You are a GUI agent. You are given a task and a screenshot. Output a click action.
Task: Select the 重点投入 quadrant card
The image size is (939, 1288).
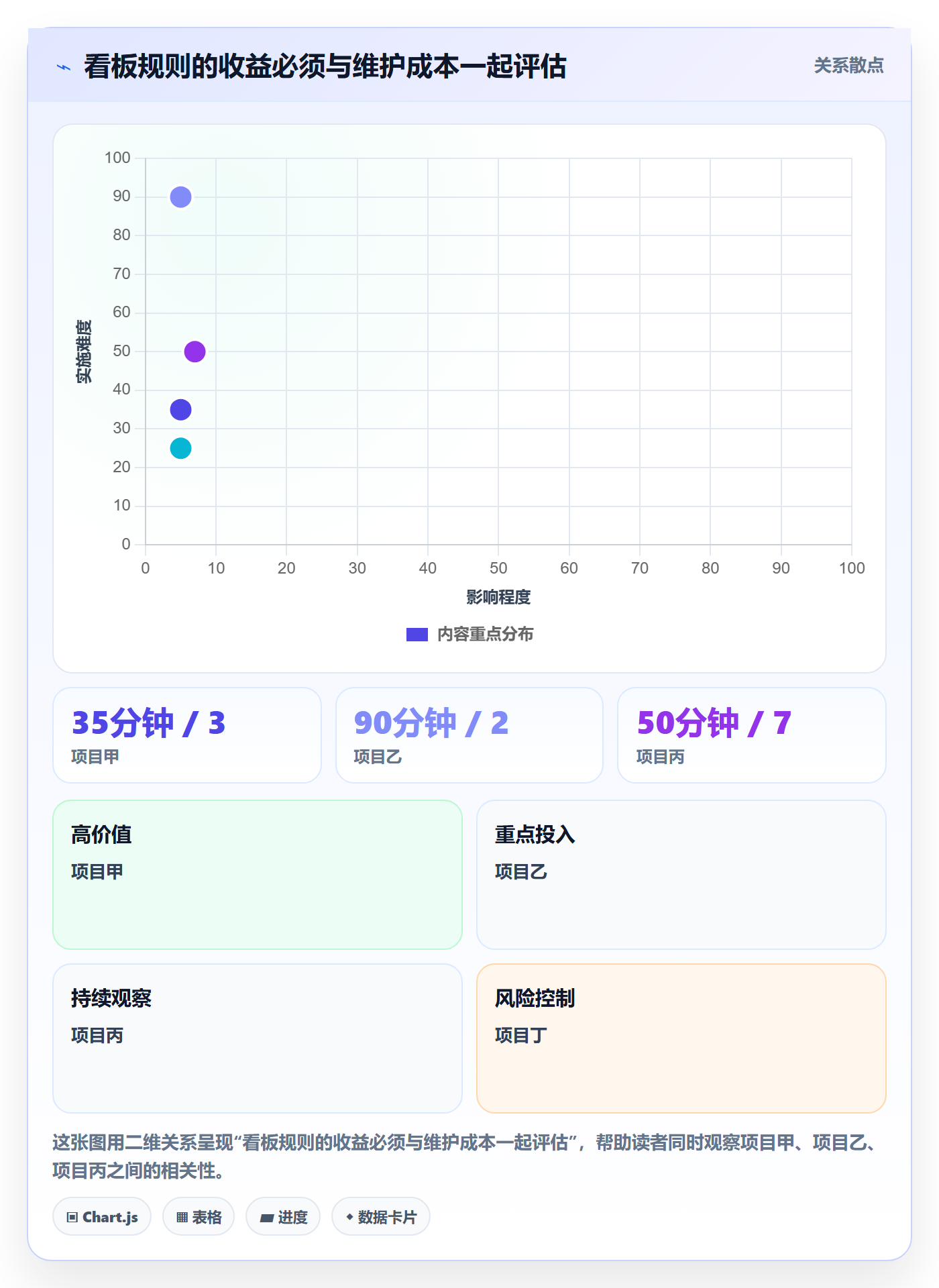pyautogui.click(x=681, y=875)
